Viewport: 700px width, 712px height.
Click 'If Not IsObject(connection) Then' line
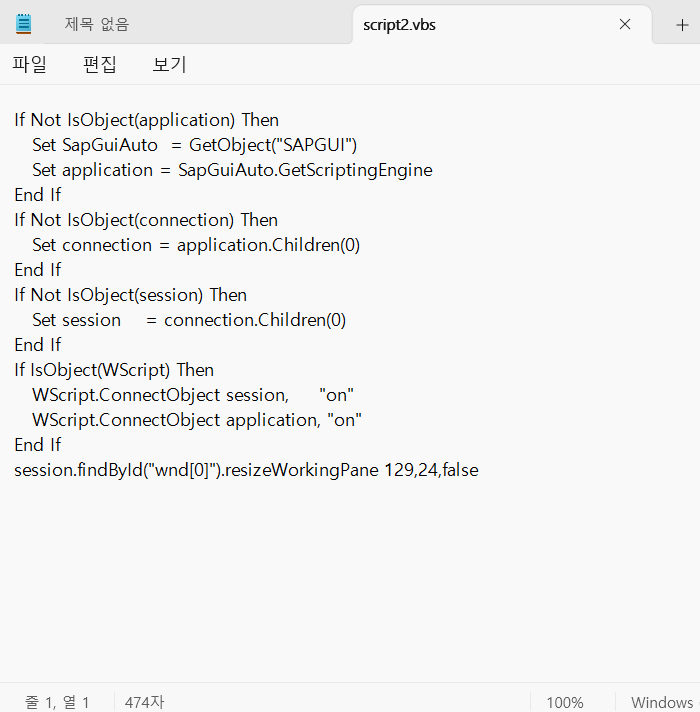tap(146, 220)
